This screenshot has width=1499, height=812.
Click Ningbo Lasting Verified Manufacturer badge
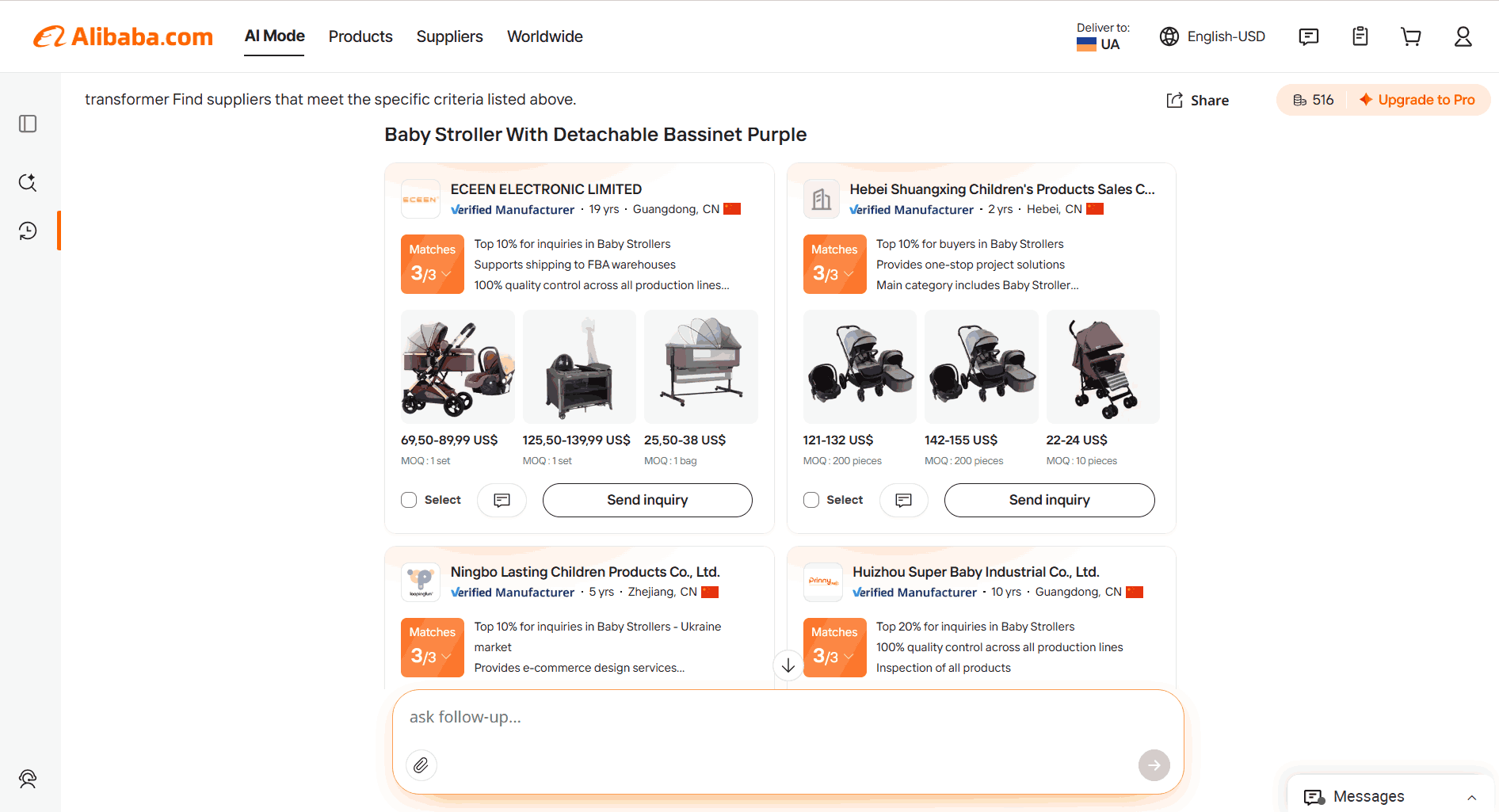(513, 593)
